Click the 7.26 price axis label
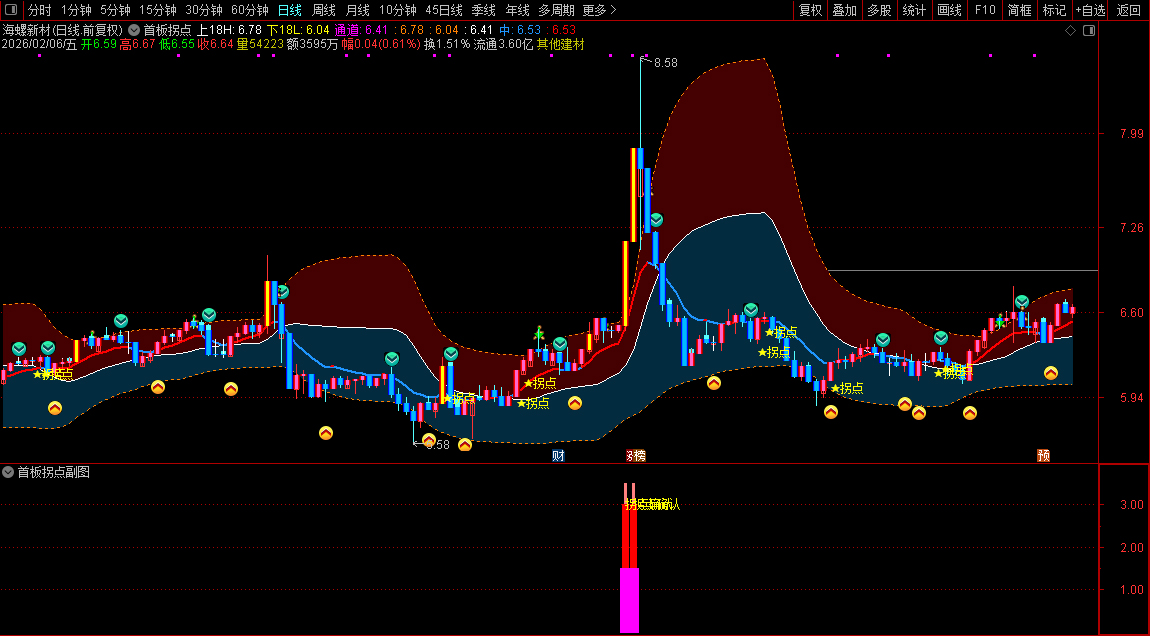The image size is (1150, 636). click(x=1132, y=227)
